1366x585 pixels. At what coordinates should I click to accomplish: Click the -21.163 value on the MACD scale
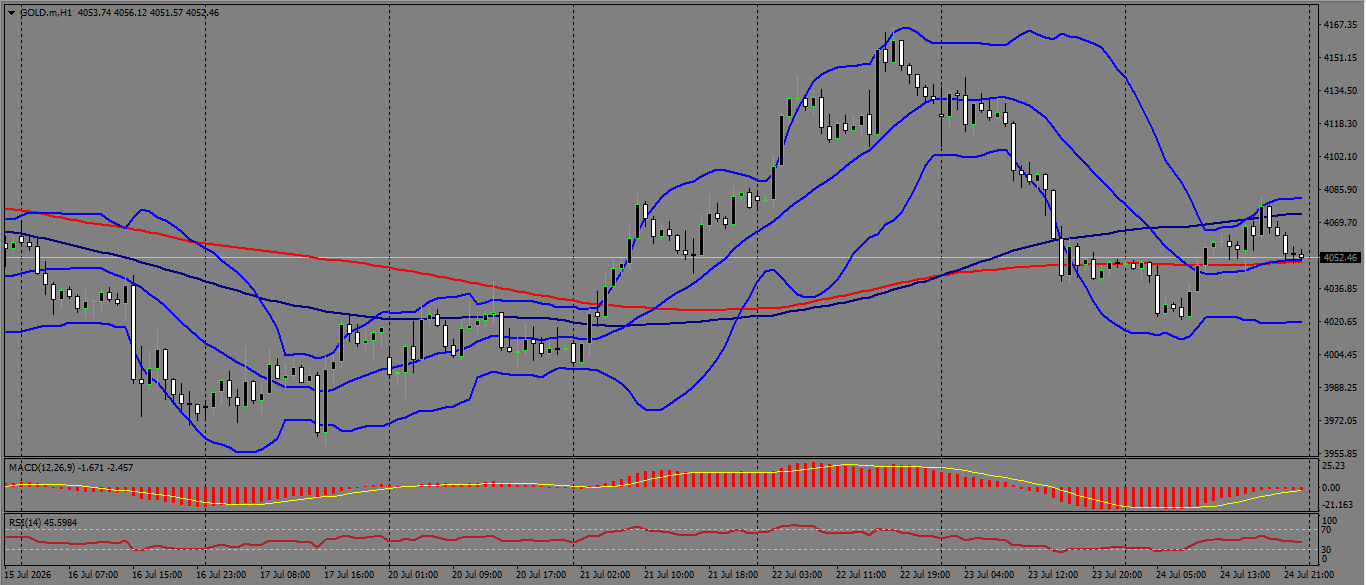(x=1336, y=504)
